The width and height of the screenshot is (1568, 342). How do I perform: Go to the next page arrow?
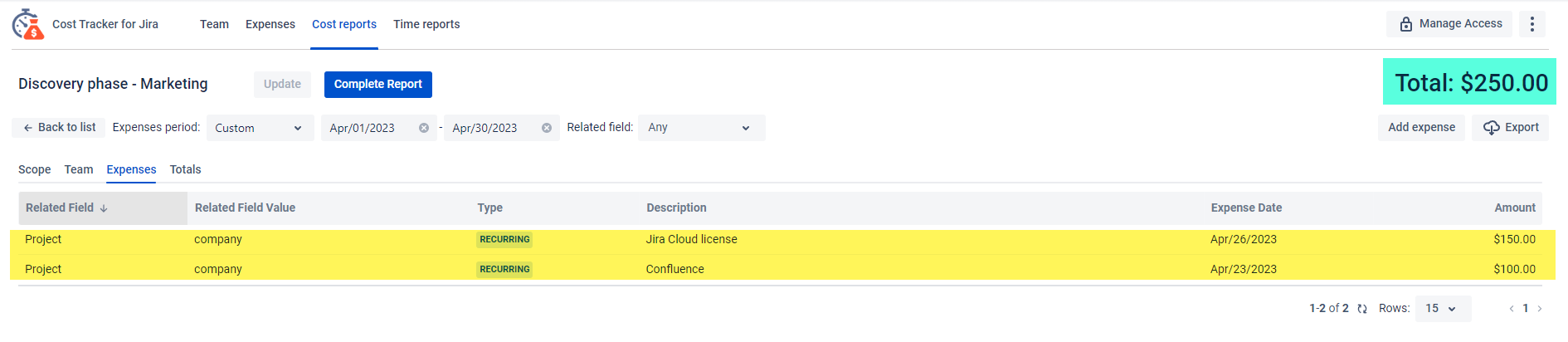pyautogui.click(x=1540, y=309)
